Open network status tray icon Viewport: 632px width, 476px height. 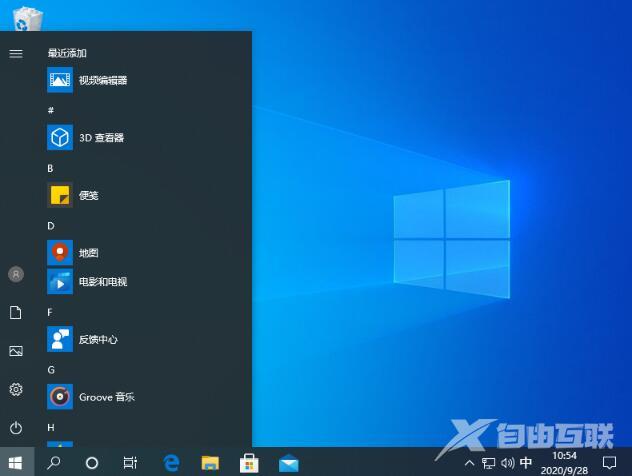(x=489, y=463)
